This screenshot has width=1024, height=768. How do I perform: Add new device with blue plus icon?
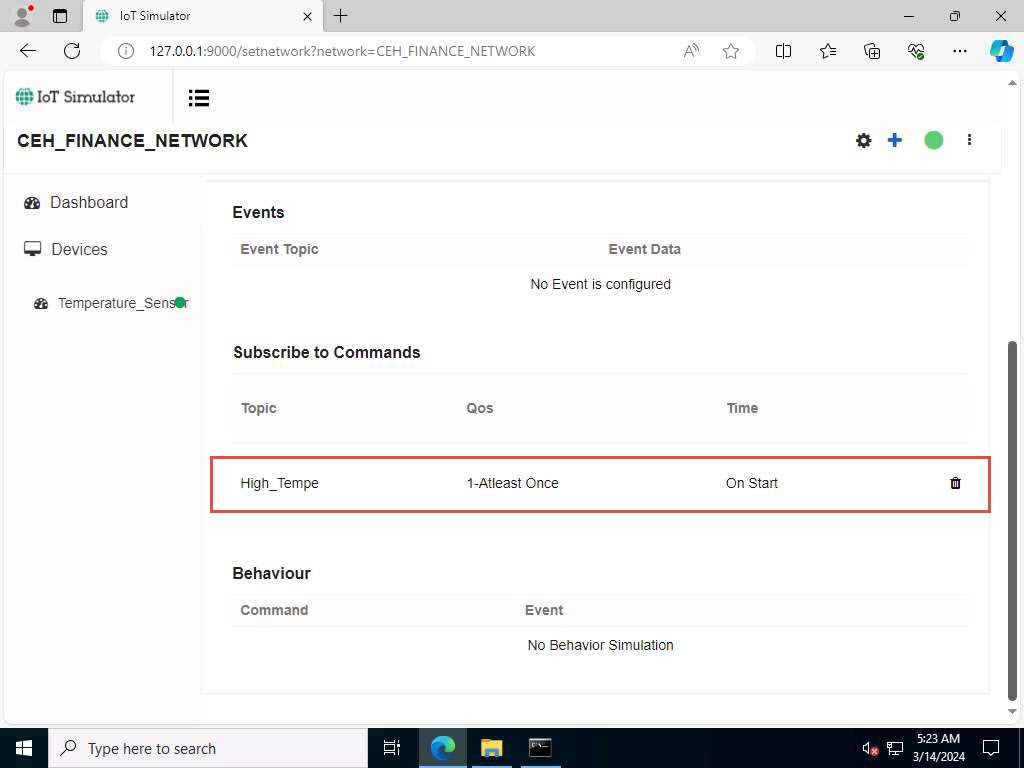895,140
